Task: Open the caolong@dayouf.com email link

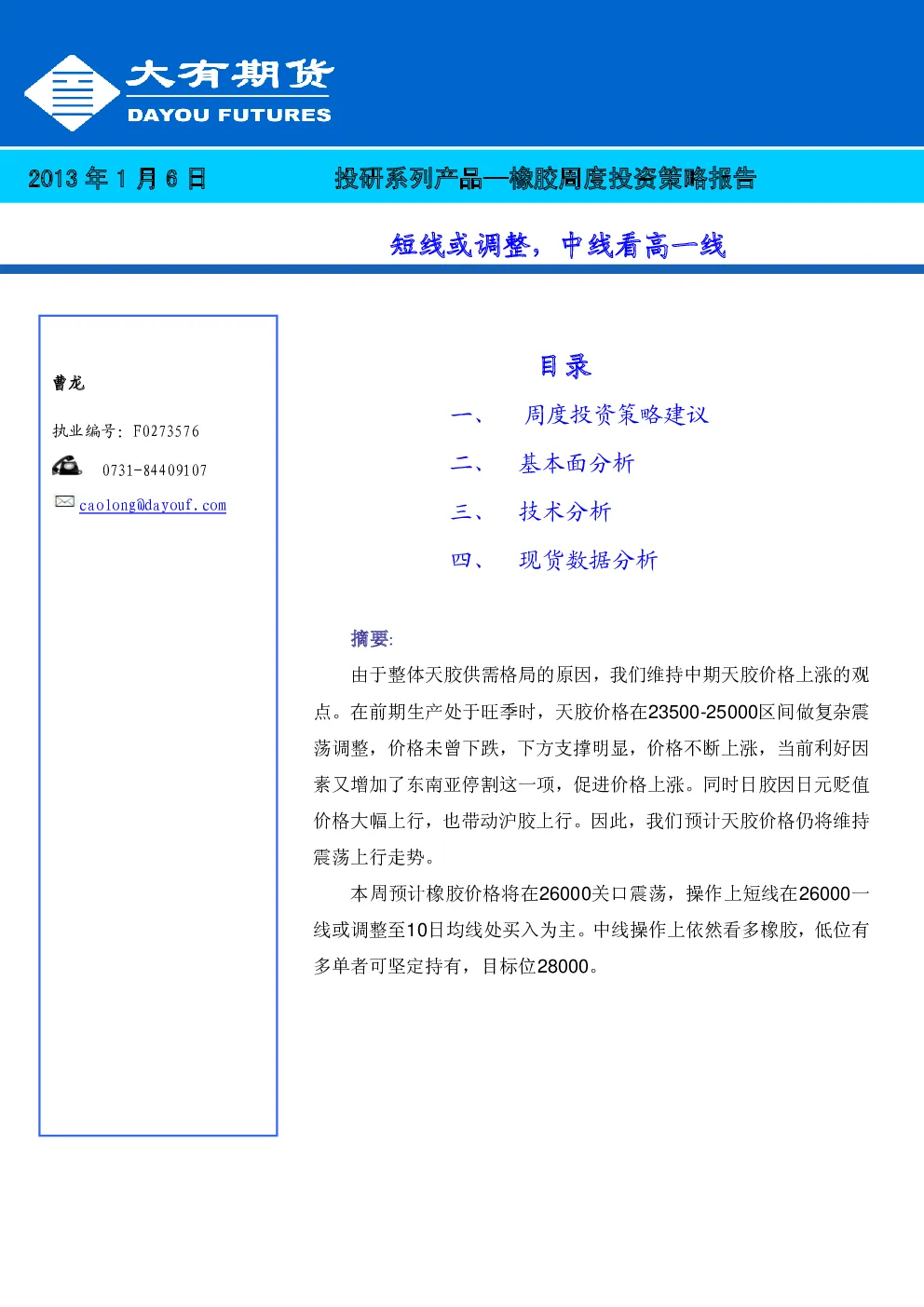Action: (153, 505)
